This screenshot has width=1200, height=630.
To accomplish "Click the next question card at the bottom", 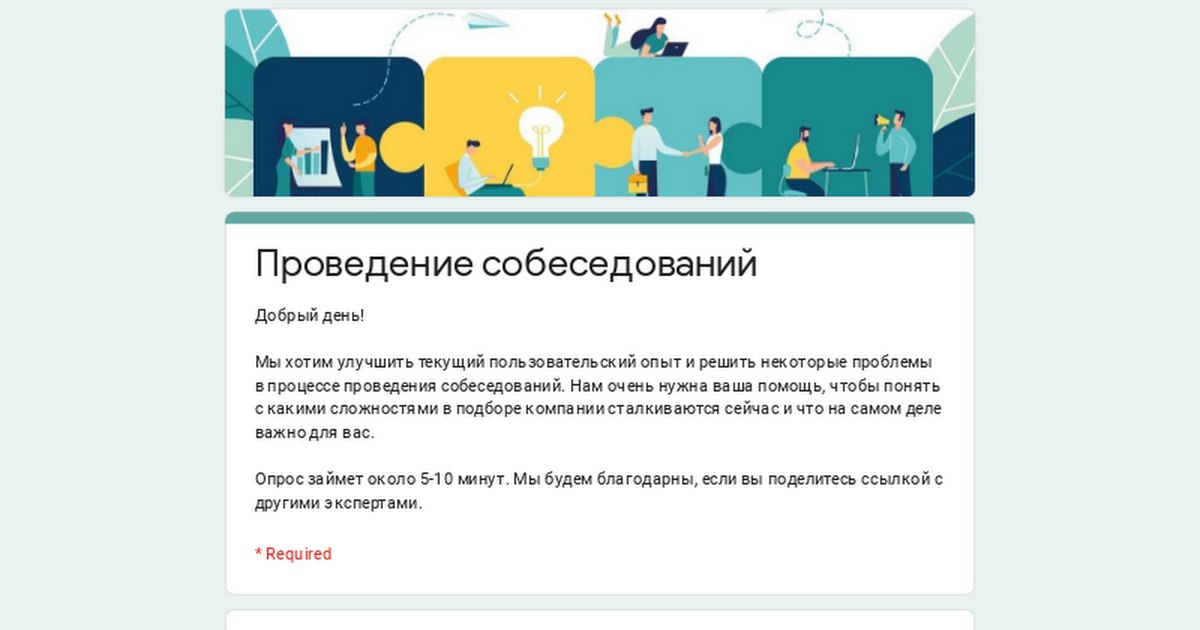I will (600, 620).
